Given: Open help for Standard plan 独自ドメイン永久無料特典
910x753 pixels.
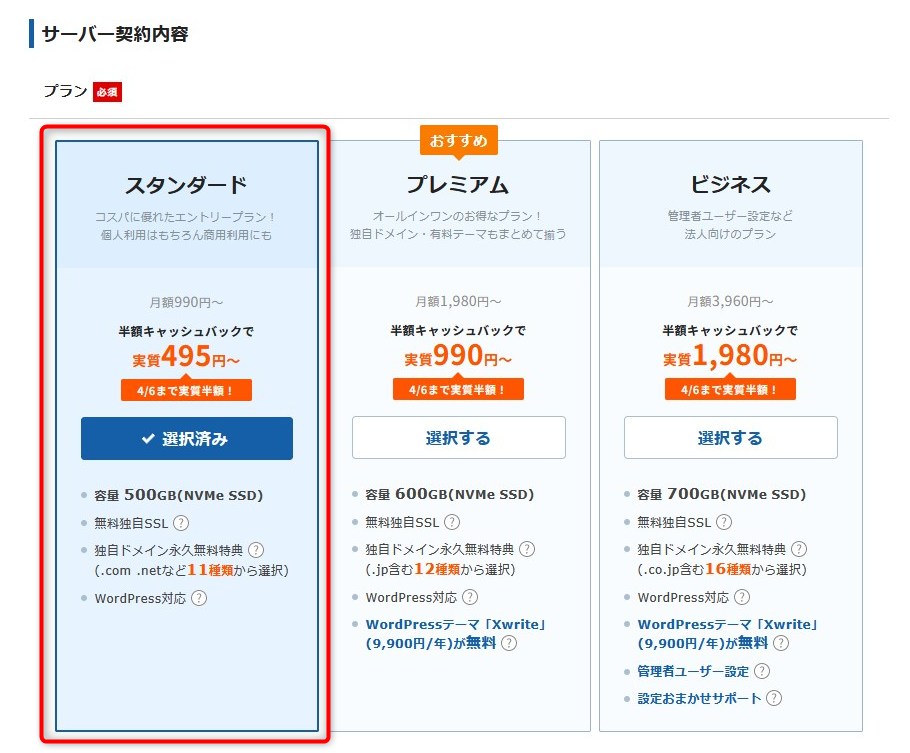Looking at the screenshot, I should tap(256, 549).
